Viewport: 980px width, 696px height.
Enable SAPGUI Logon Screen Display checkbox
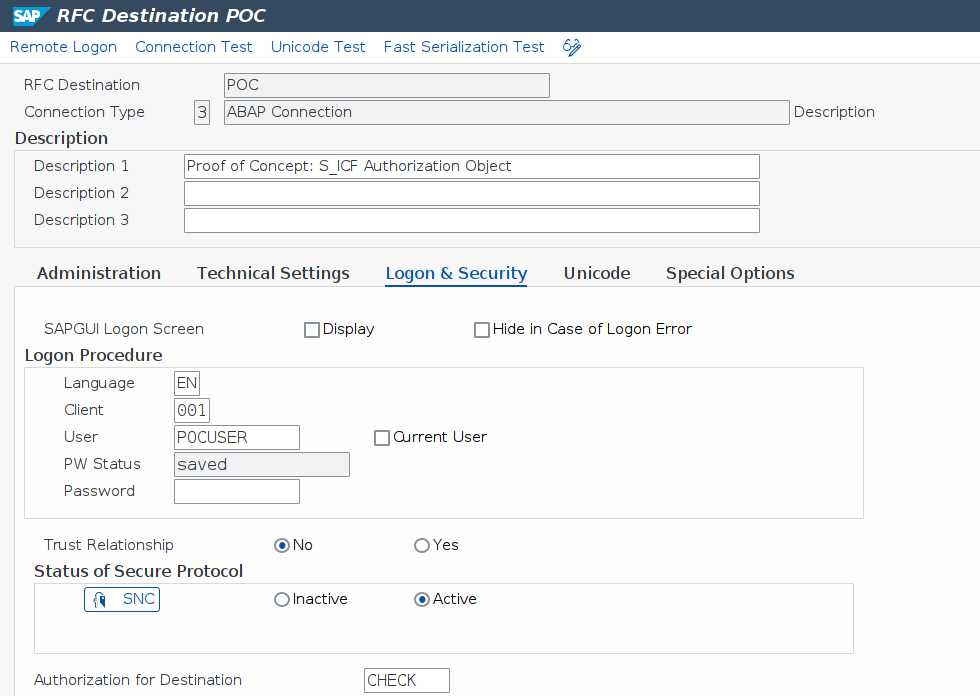(312, 330)
